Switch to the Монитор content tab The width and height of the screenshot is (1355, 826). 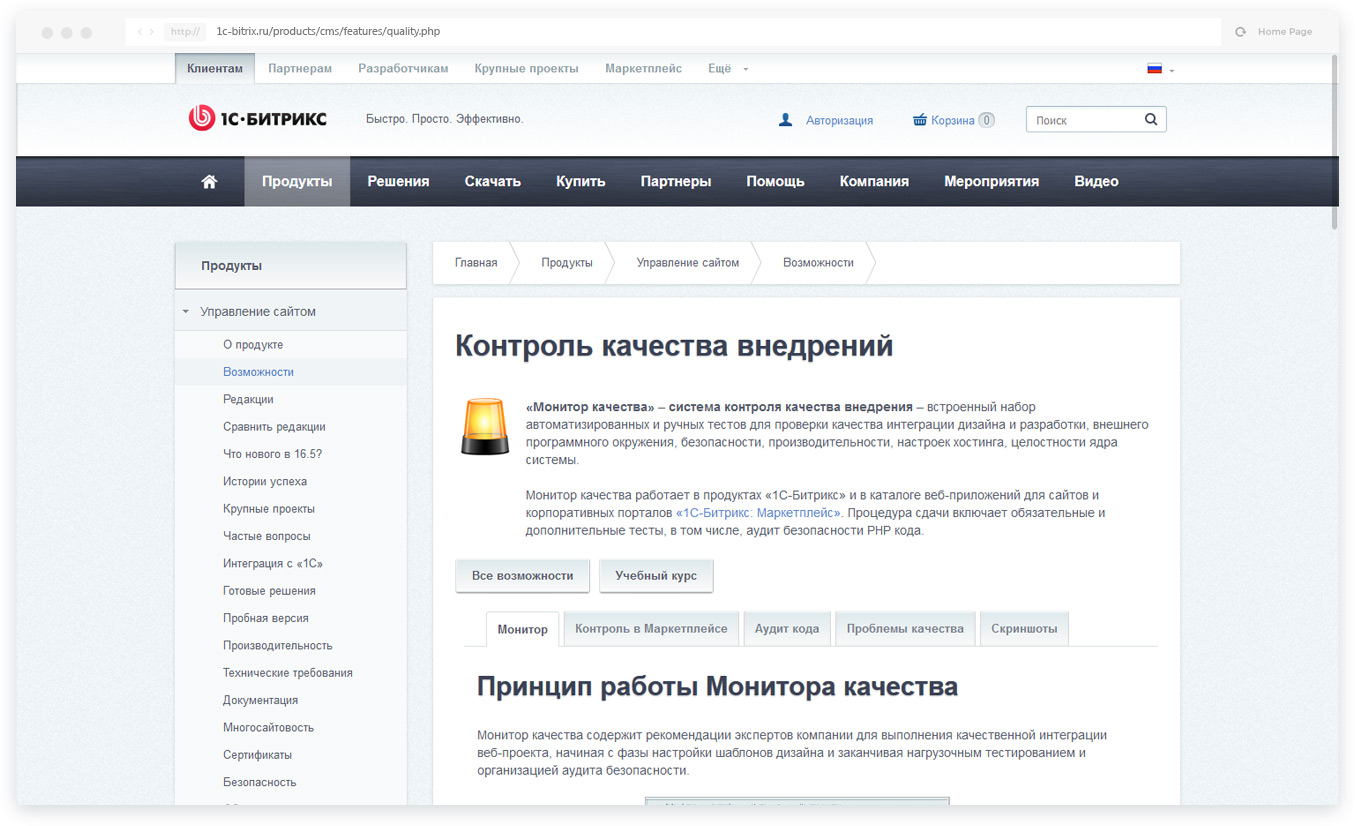pyautogui.click(x=523, y=629)
